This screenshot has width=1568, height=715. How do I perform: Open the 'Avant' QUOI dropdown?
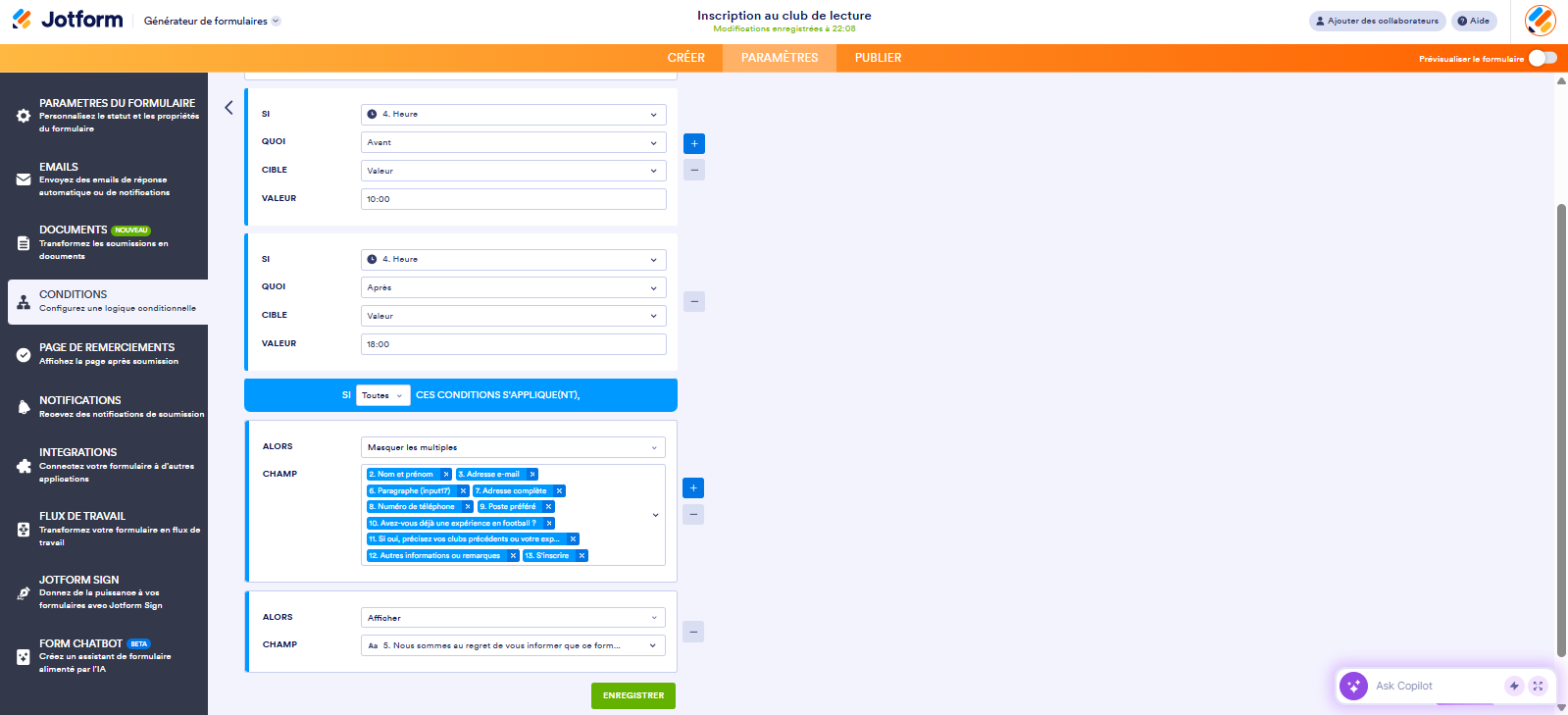pos(513,142)
